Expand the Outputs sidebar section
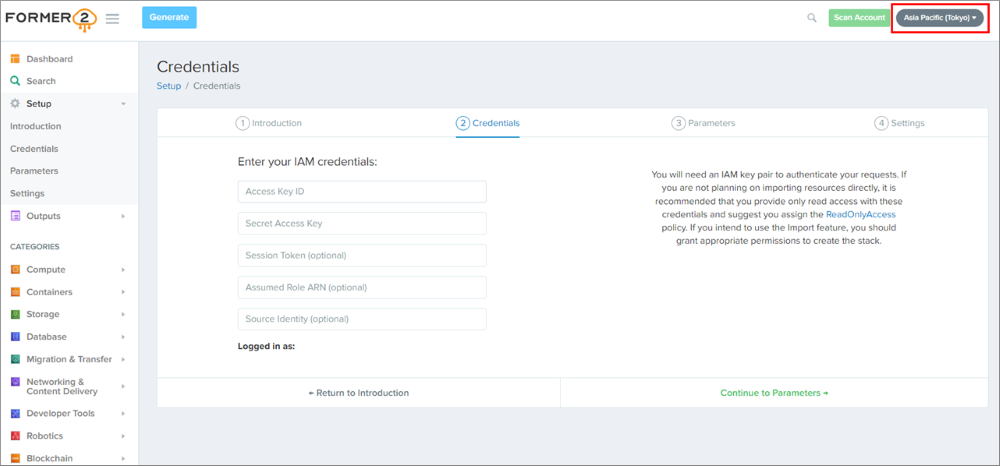 (123, 216)
